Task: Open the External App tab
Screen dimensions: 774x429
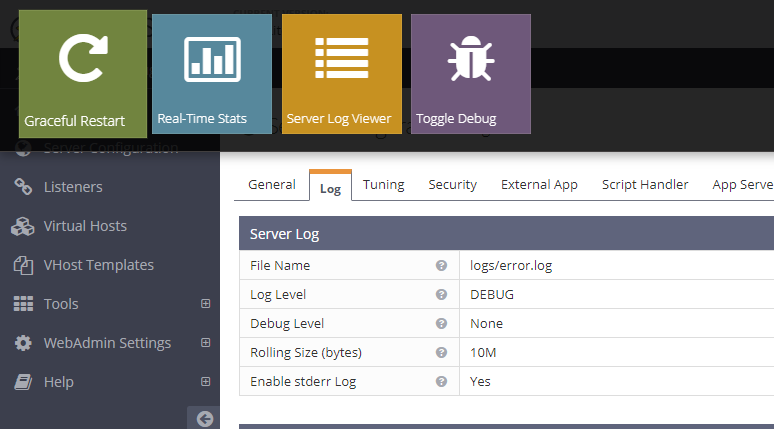Action: [539, 185]
